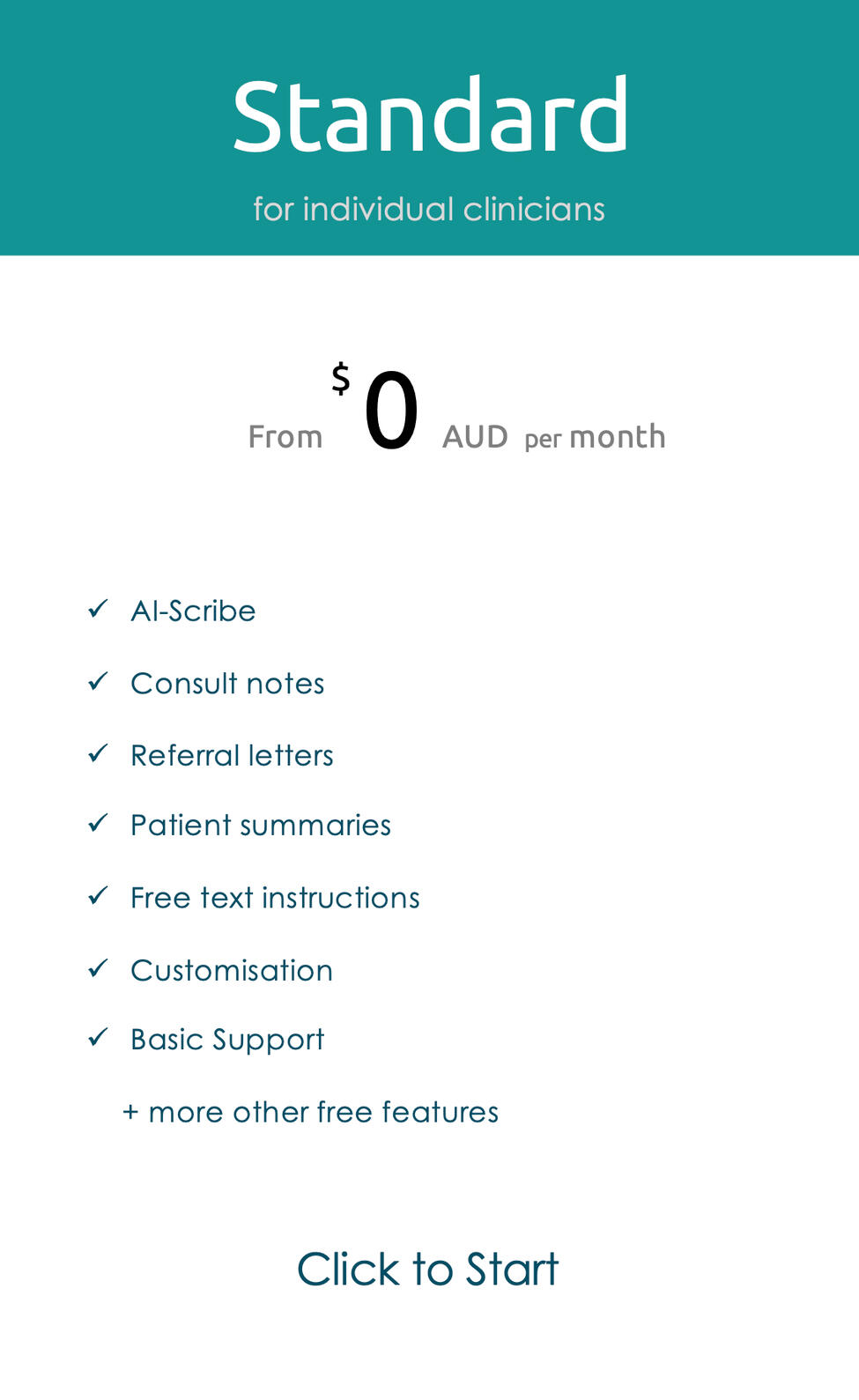
Task: Open the Click to Start link
Action: point(428,1270)
